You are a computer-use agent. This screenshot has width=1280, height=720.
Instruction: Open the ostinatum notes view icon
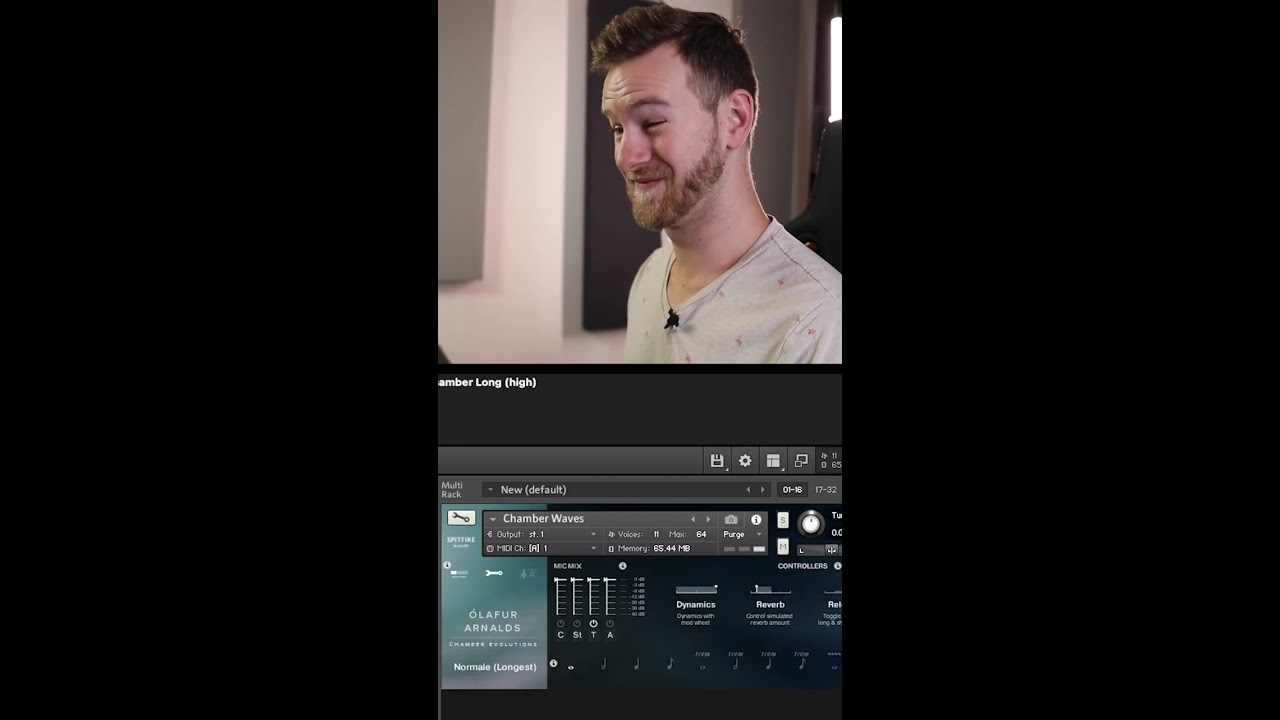527,573
